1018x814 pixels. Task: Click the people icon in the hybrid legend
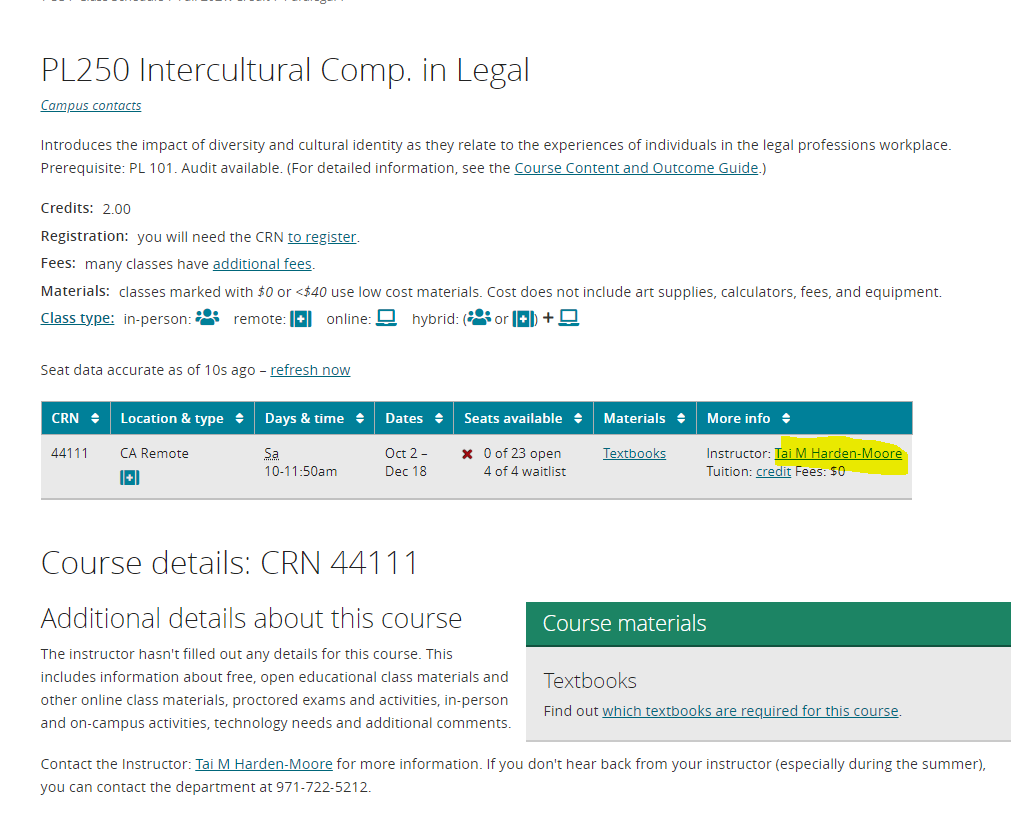(479, 317)
